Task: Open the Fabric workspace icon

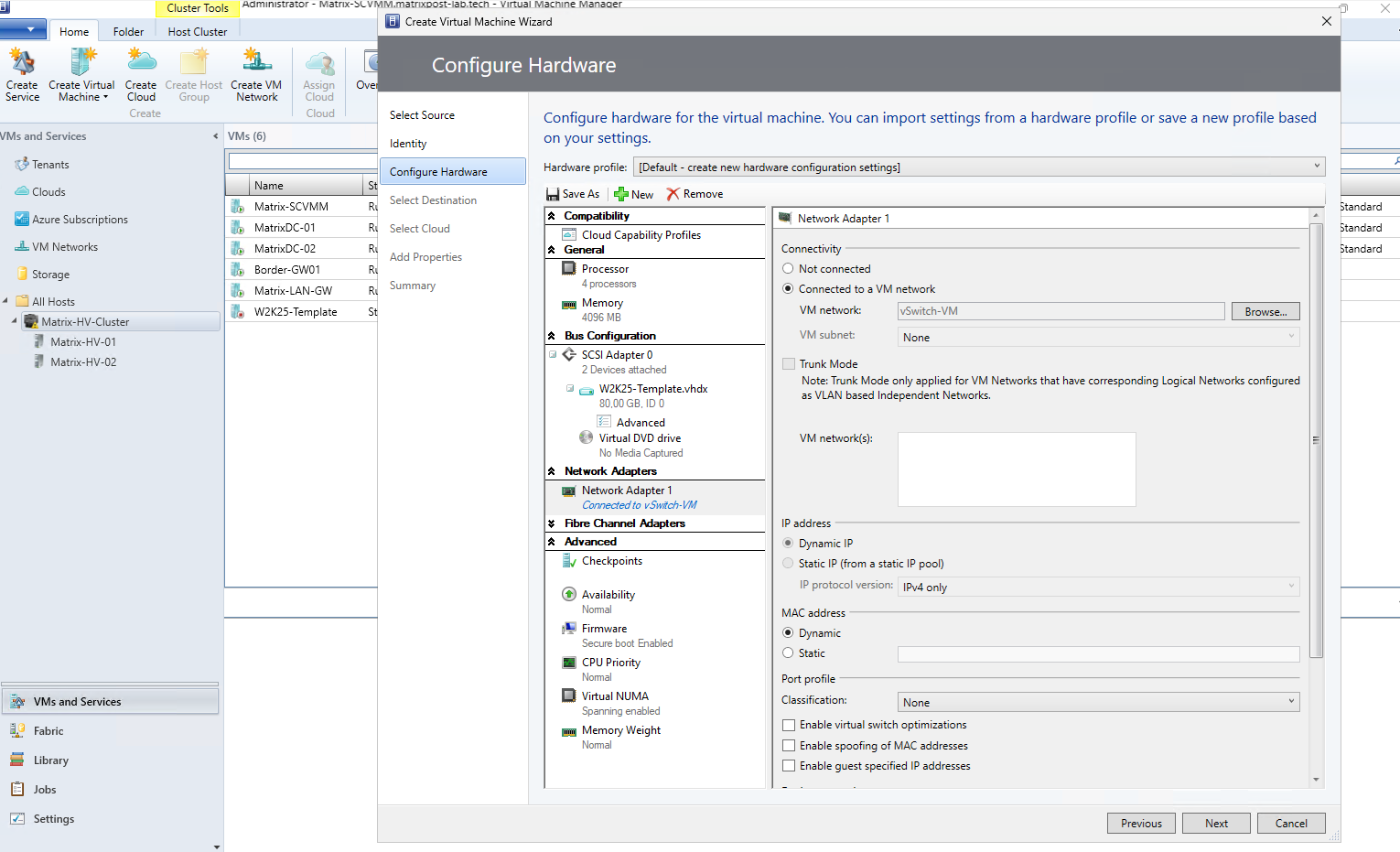Action: point(17,731)
